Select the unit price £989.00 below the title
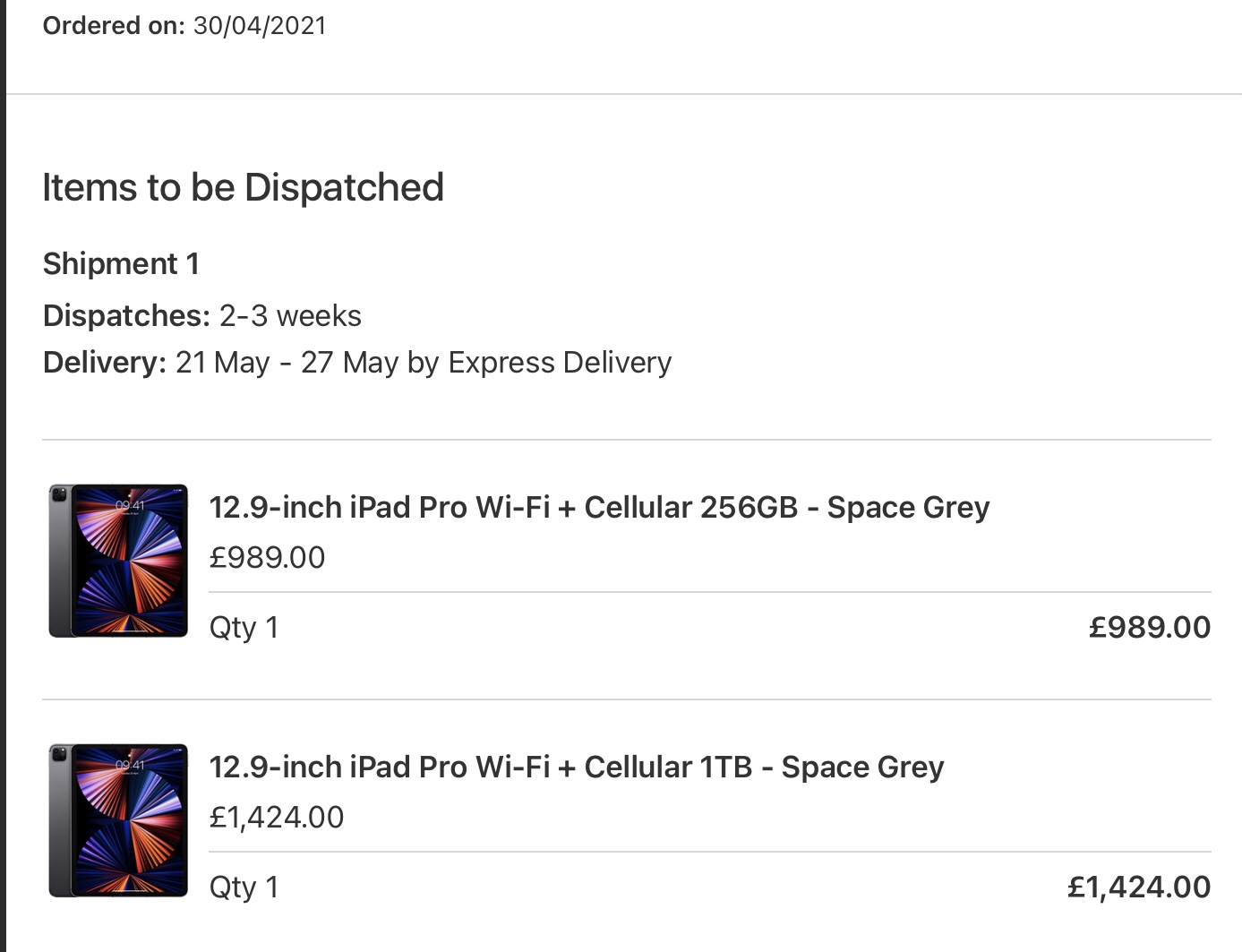 click(x=267, y=557)
